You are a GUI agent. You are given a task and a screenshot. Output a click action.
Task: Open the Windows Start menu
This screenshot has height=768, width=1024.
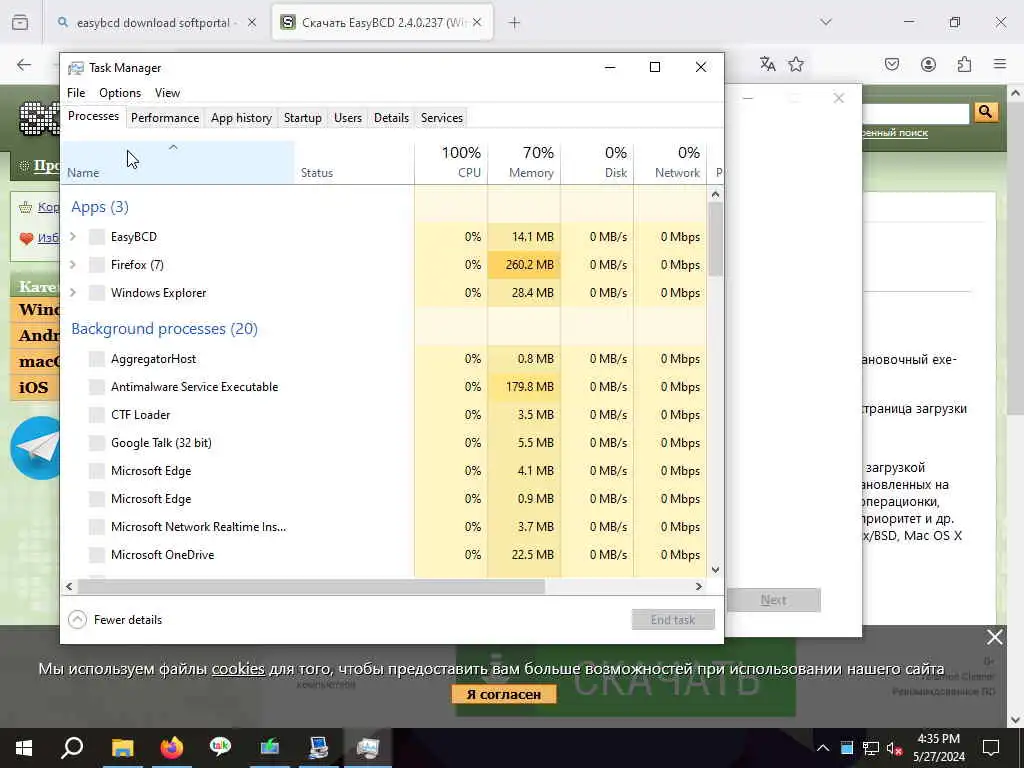coord(24,748)
